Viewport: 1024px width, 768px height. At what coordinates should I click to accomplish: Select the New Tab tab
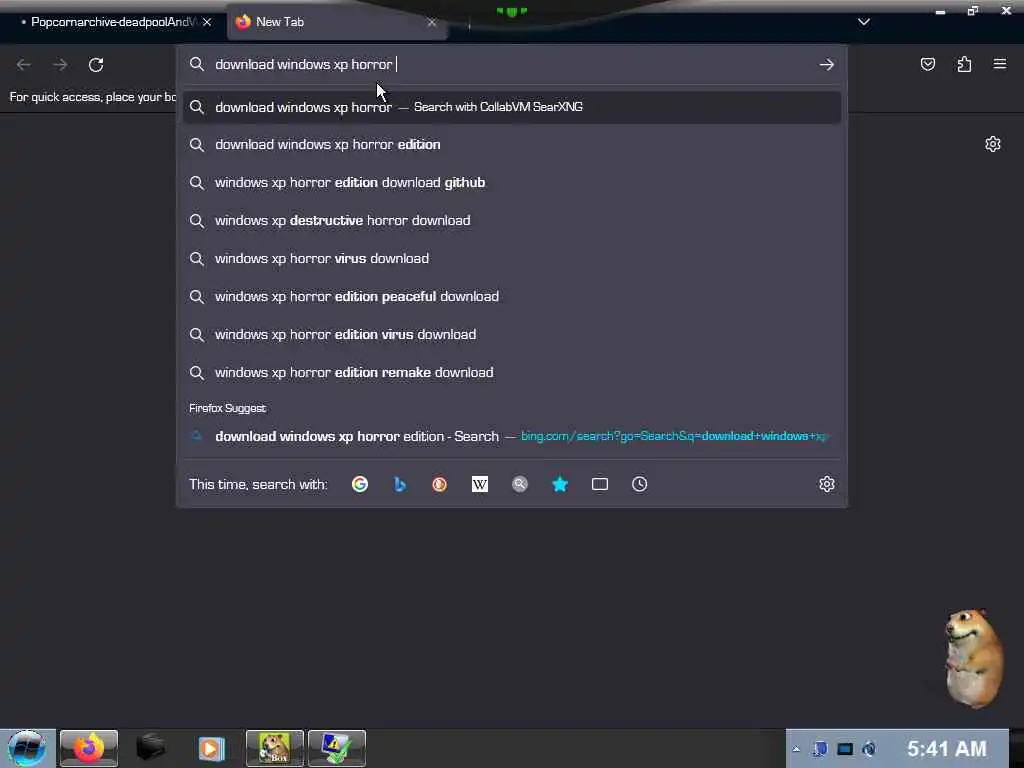(336, 22)
